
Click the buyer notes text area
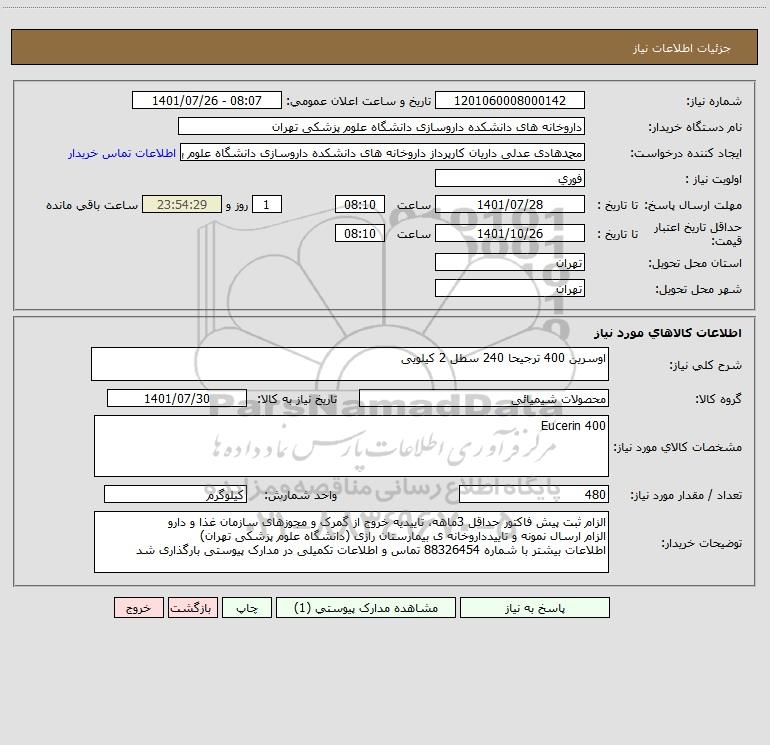(351, 542)
